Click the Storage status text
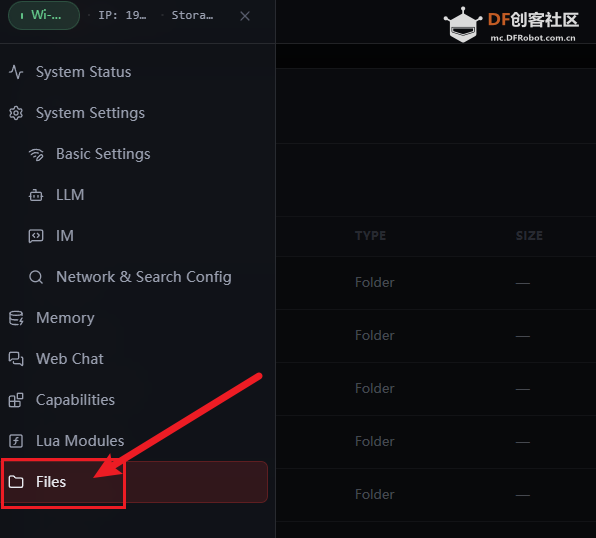The width and height of the screenshot is (596, 538). [x=192, y=15]
